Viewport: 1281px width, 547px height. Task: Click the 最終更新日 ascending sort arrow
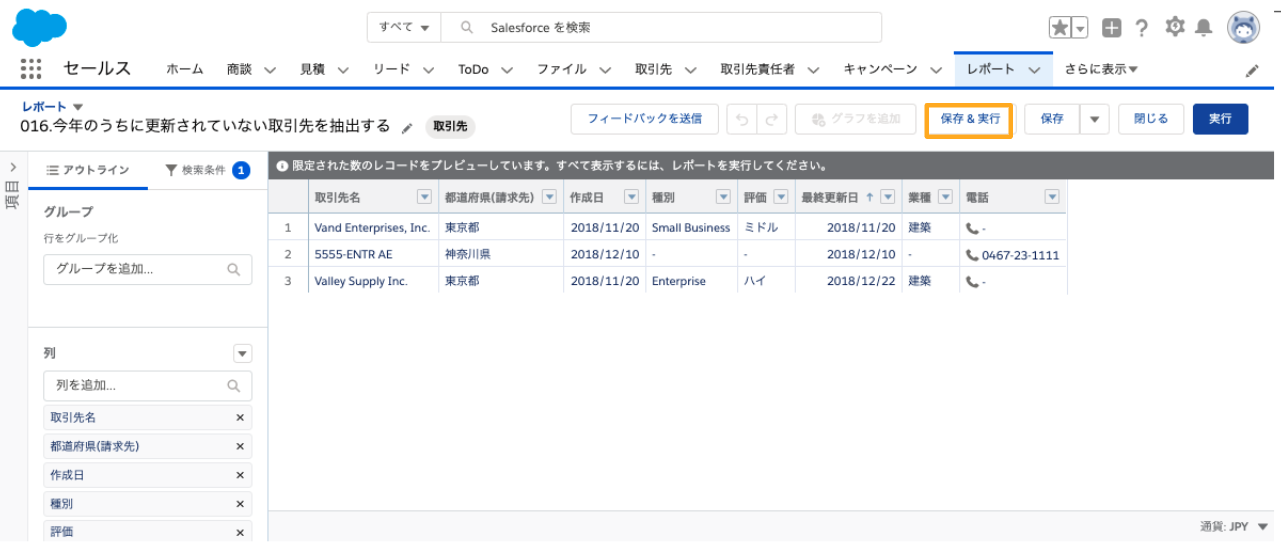869,198
